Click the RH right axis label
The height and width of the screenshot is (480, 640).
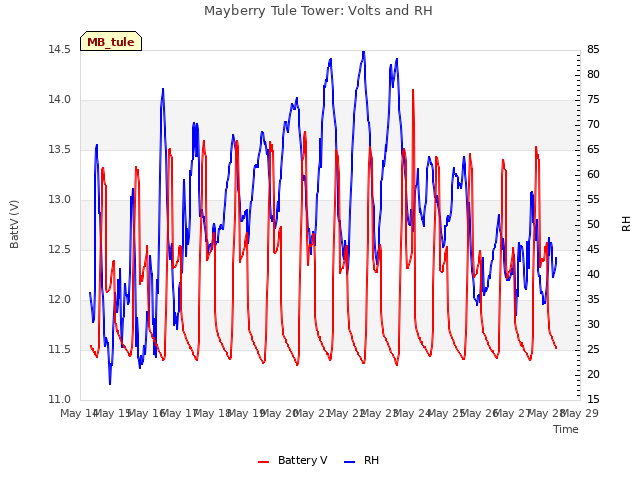coord(626,224)
